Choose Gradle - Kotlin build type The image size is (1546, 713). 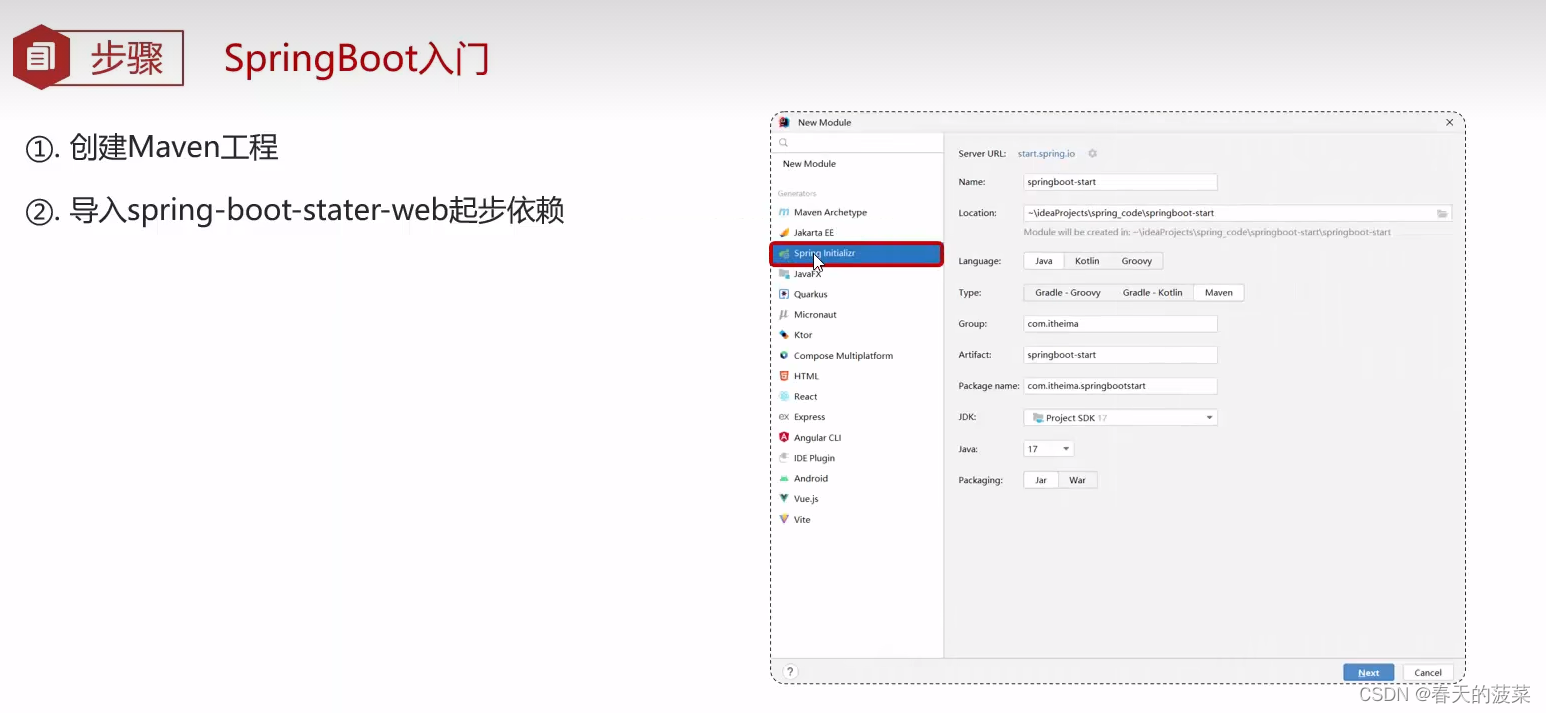click(x=1152, y=293)
